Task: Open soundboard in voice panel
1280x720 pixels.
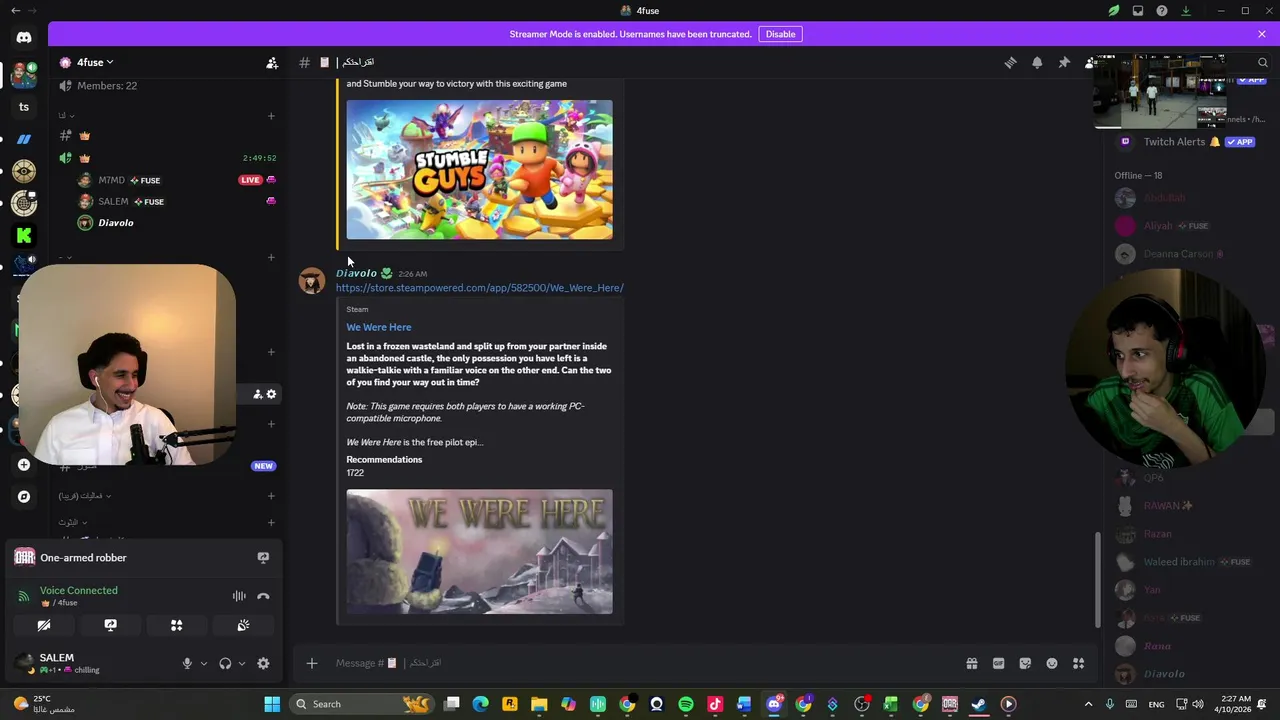Action: (243, 625)
